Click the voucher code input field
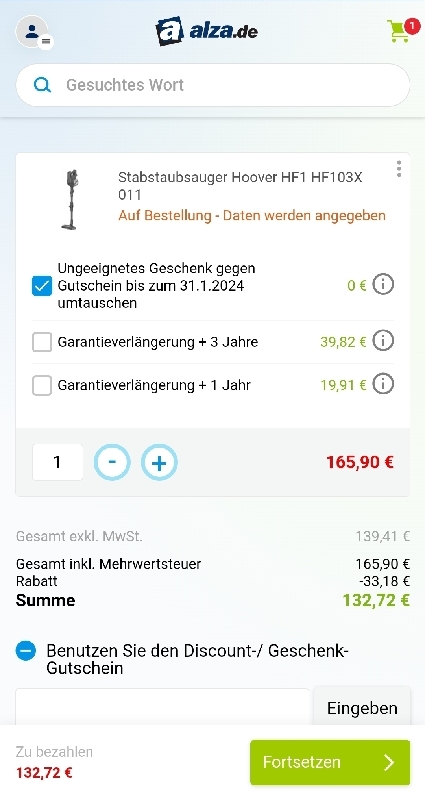This screenshot has height=800, width=425. click(x=162, y=707)
